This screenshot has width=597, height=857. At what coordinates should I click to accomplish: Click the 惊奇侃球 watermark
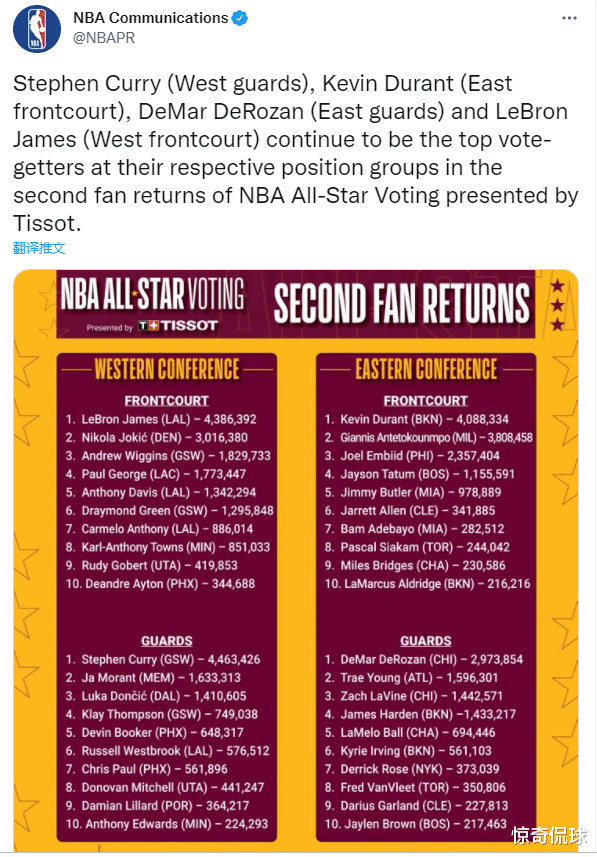(549, 836)
